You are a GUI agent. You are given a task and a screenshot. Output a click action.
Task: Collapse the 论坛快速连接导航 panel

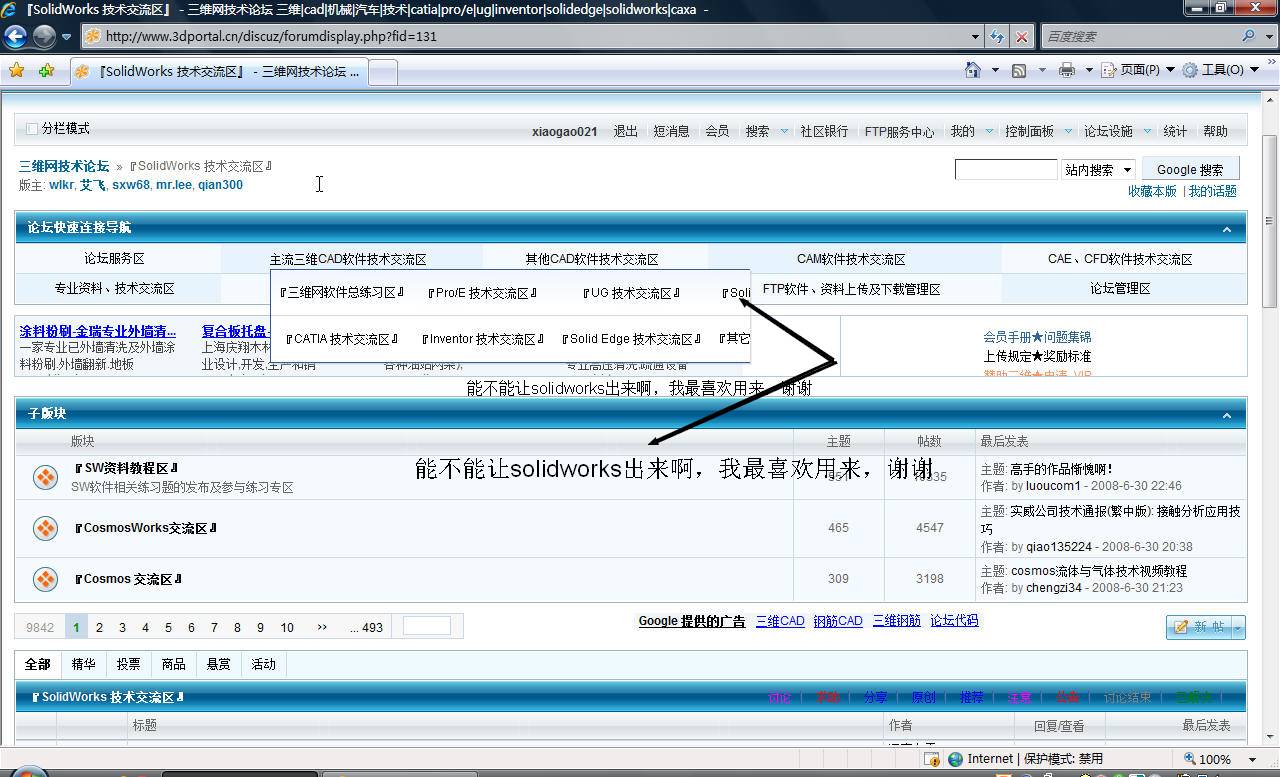[1227, 229]
